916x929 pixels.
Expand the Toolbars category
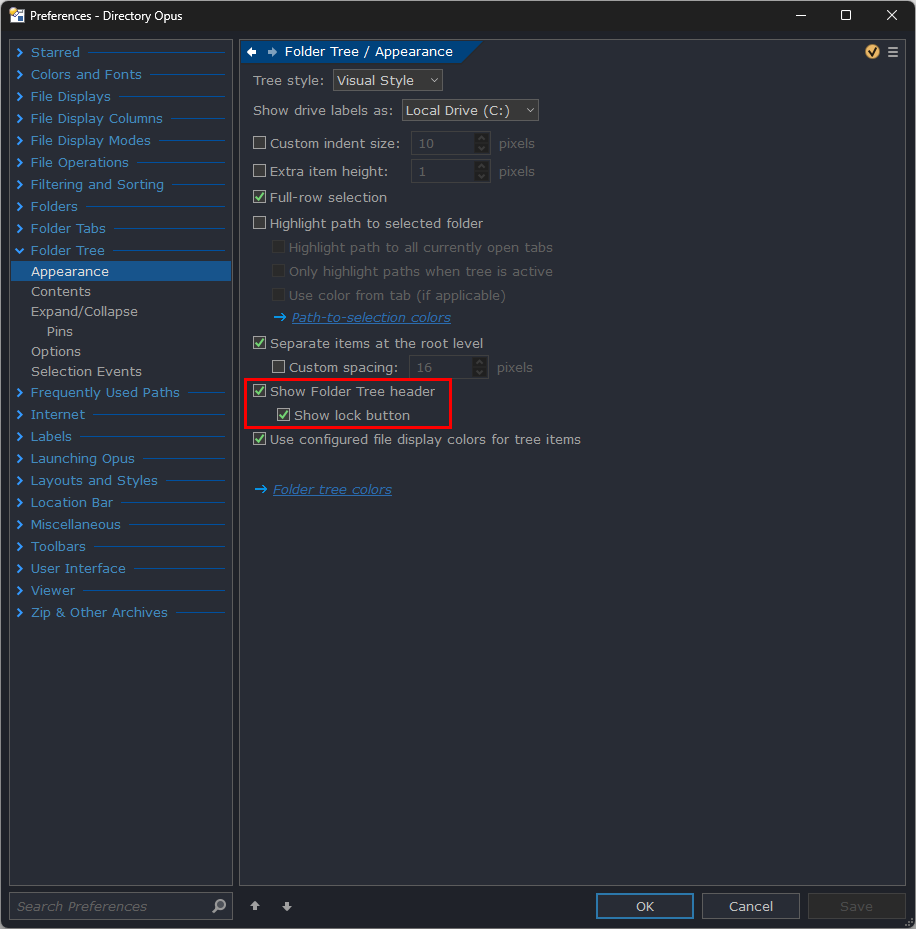[20, 546]
